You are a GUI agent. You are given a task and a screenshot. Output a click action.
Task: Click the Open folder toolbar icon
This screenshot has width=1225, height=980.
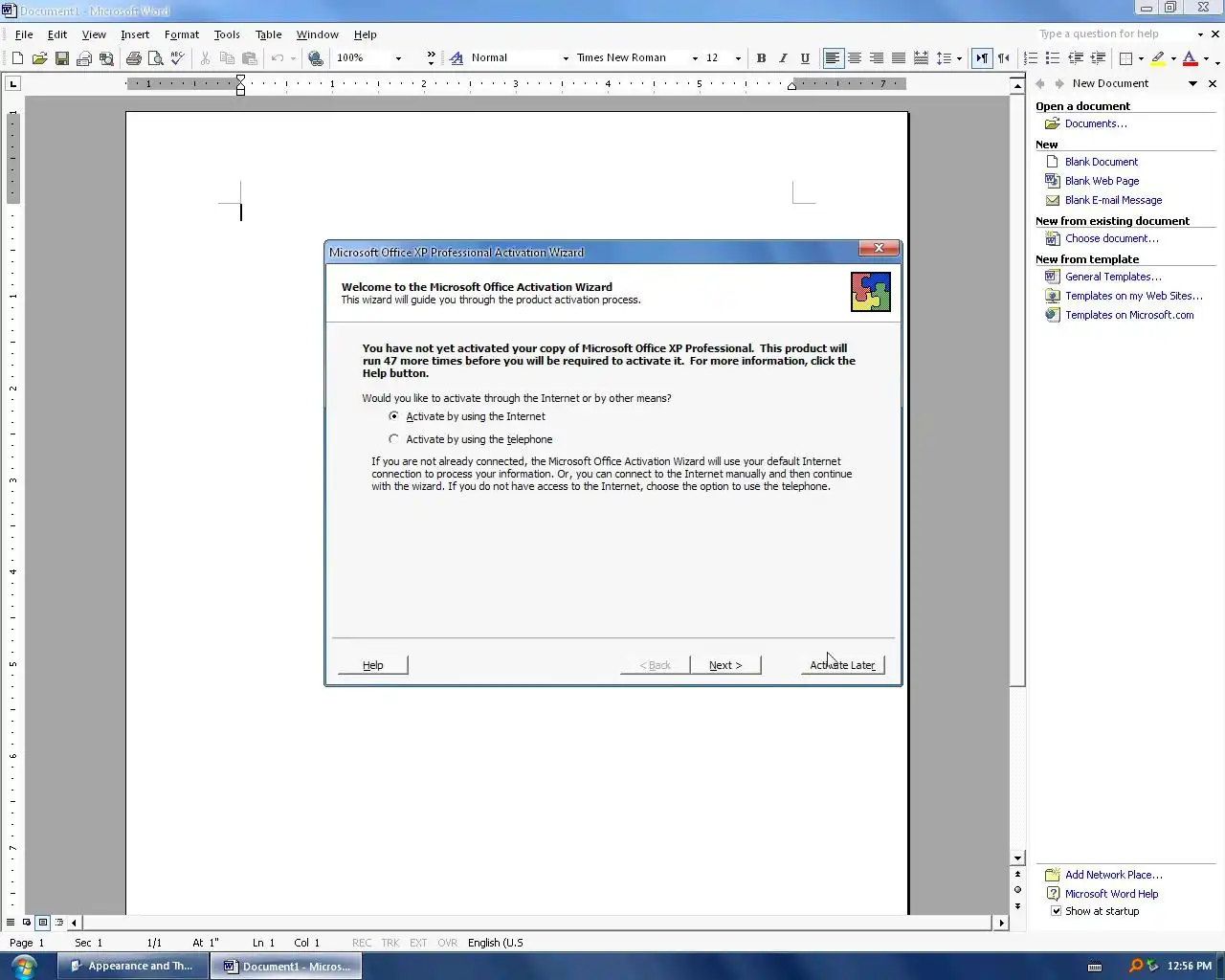pos(39,58)
